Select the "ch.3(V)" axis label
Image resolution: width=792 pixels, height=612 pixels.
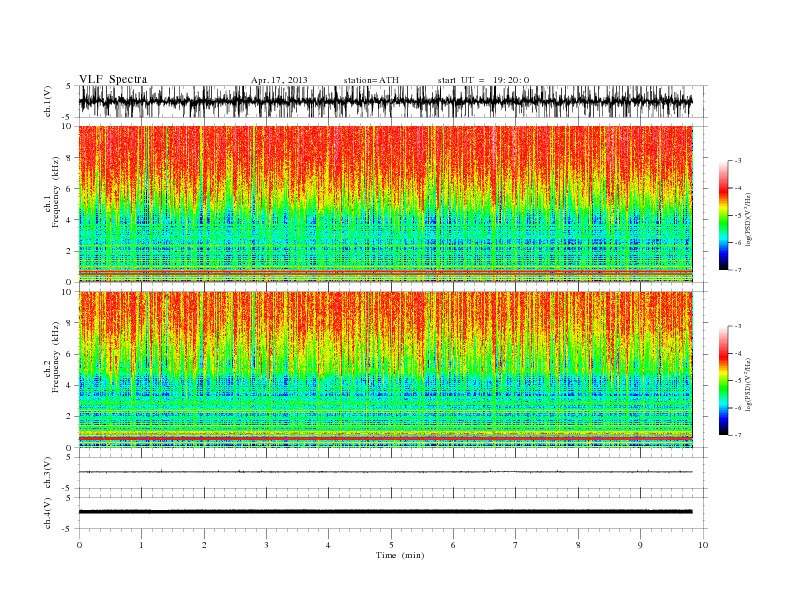47,472
